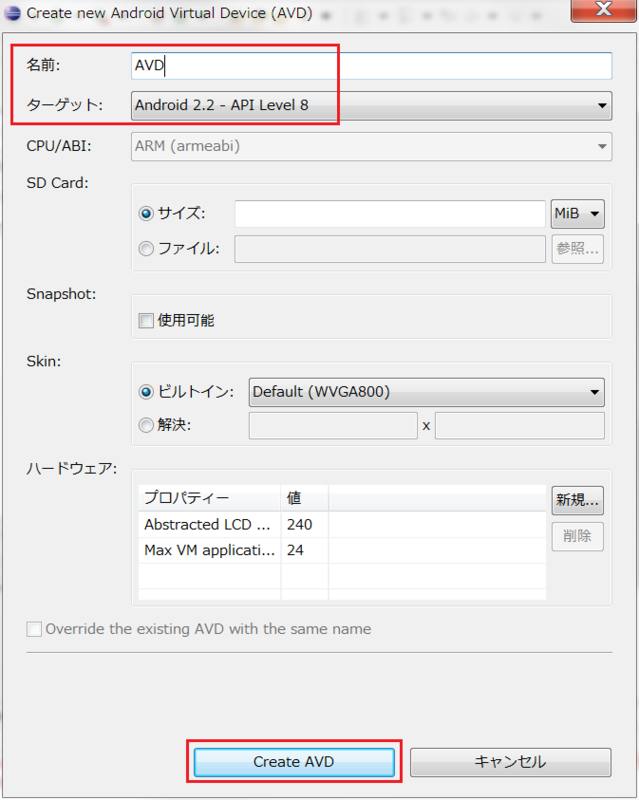Click the resolution width input field
Screen dimensions: 639x800
[x=333, y=426]
